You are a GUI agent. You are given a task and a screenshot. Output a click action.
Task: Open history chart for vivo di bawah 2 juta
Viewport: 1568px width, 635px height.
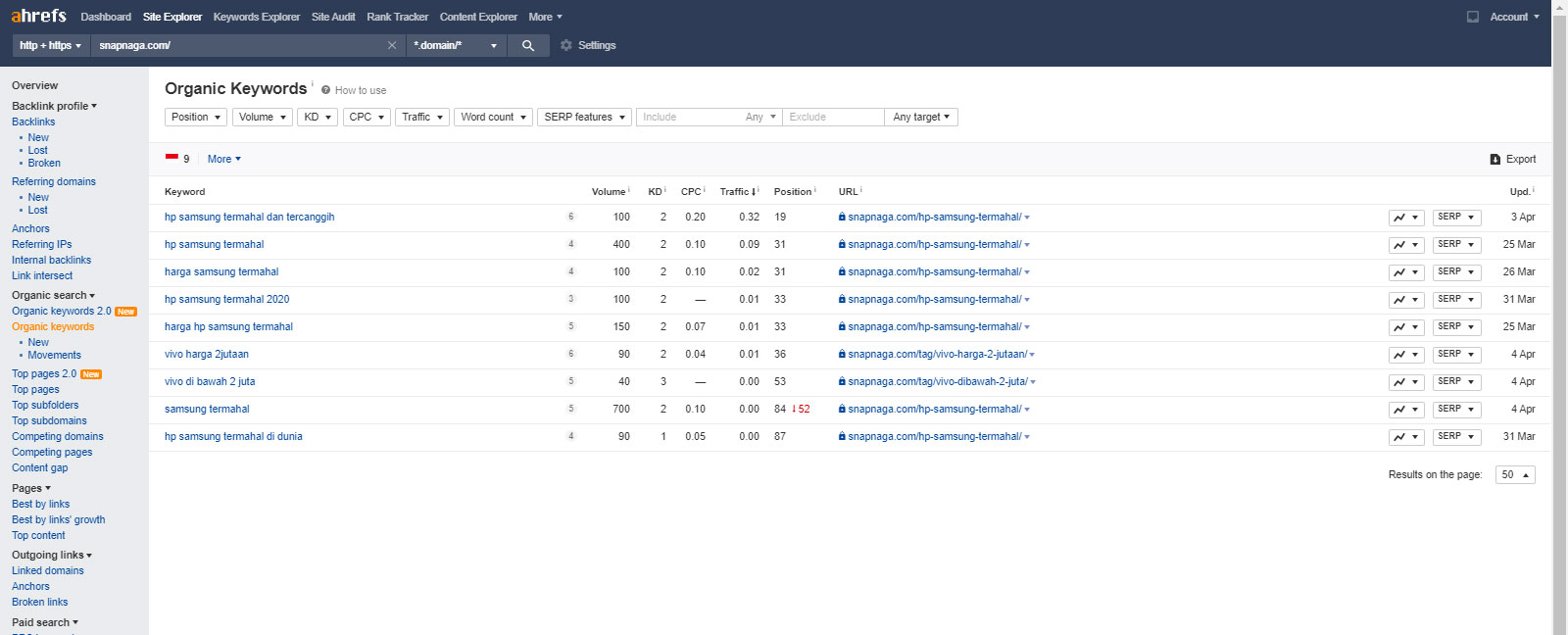click(1406, 382)
